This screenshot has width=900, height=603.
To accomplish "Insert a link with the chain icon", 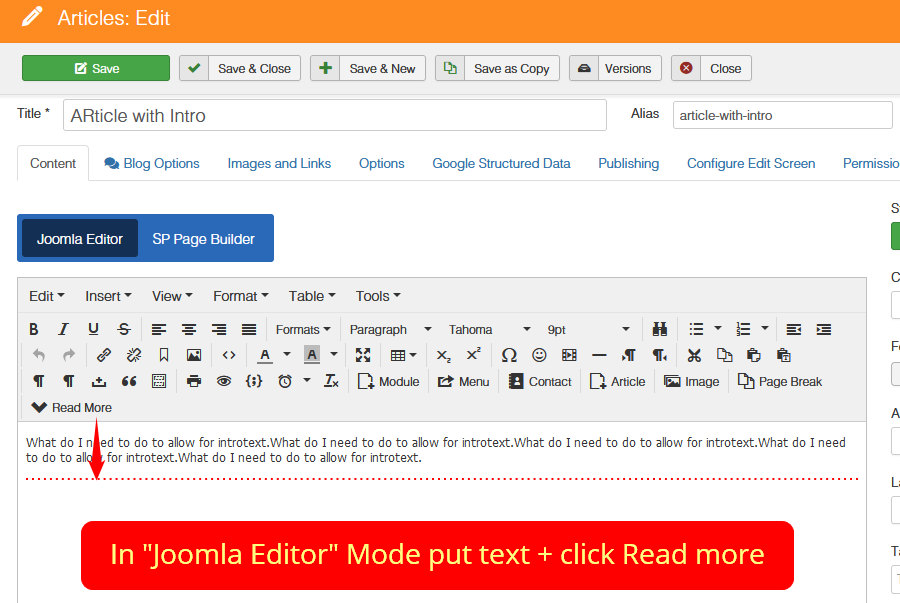I will (104, 355).
